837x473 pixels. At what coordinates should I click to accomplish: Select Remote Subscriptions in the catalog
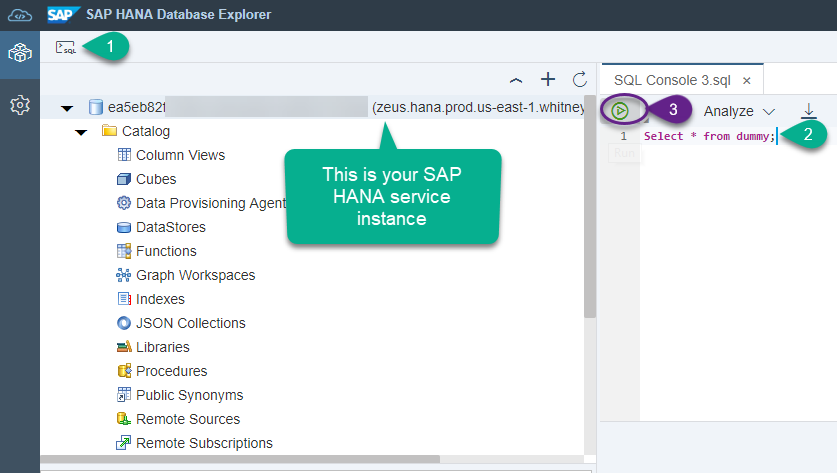coord(204,444)
